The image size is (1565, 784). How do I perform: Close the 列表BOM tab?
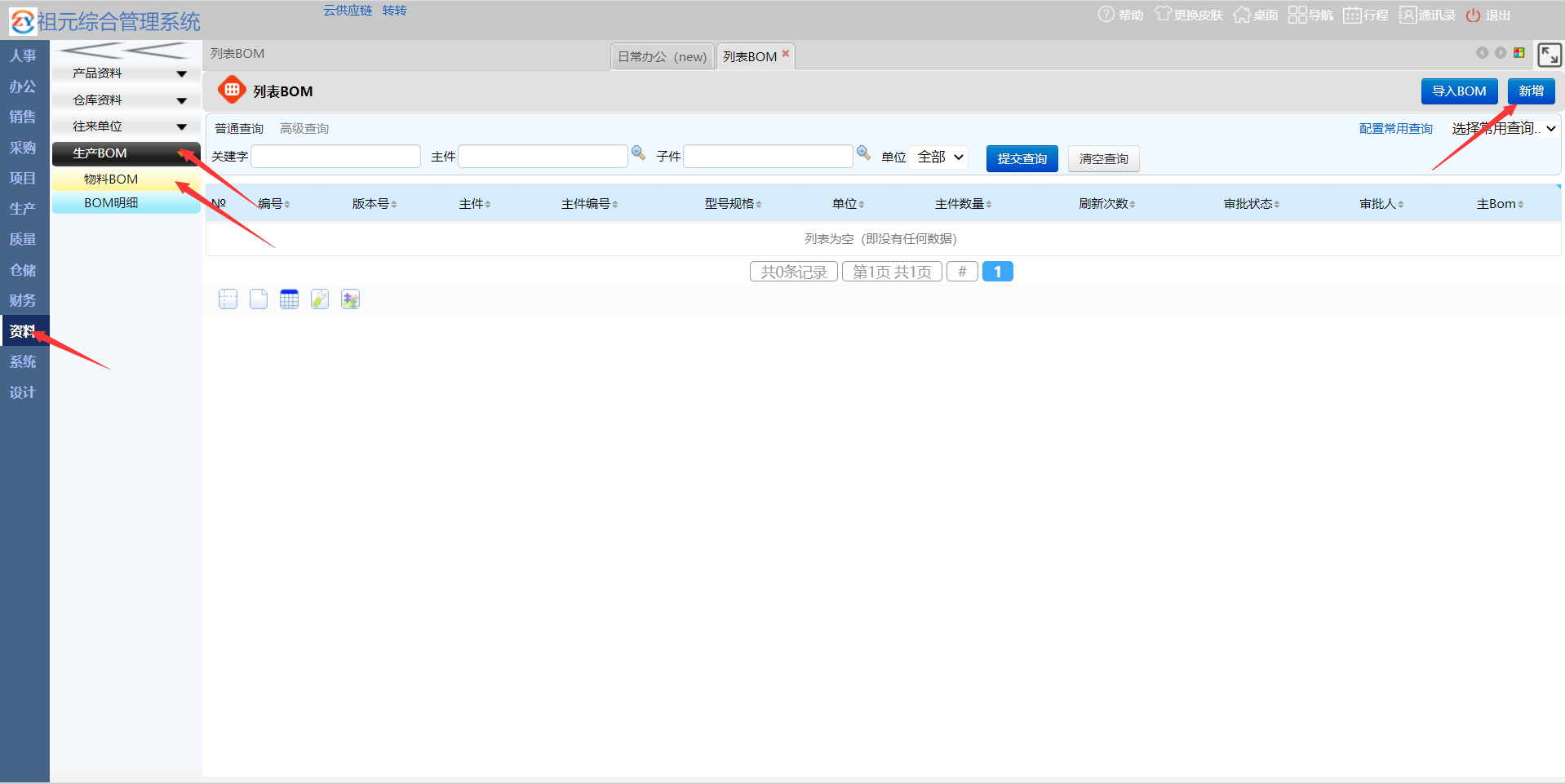pyautogui.click(x=786, y=54)
